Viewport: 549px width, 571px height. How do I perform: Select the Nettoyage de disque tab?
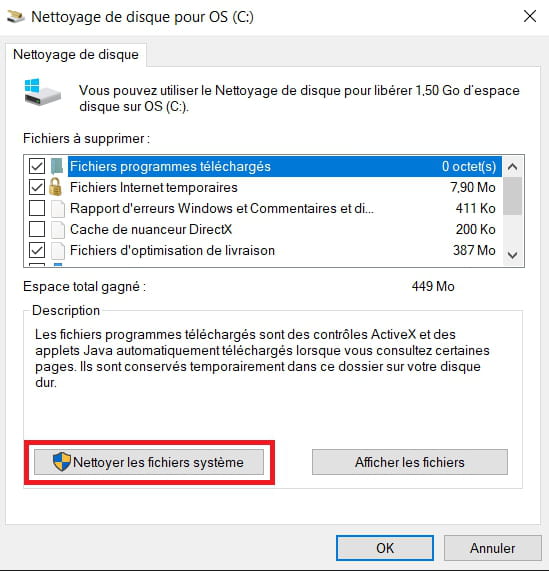coord(76,55)
